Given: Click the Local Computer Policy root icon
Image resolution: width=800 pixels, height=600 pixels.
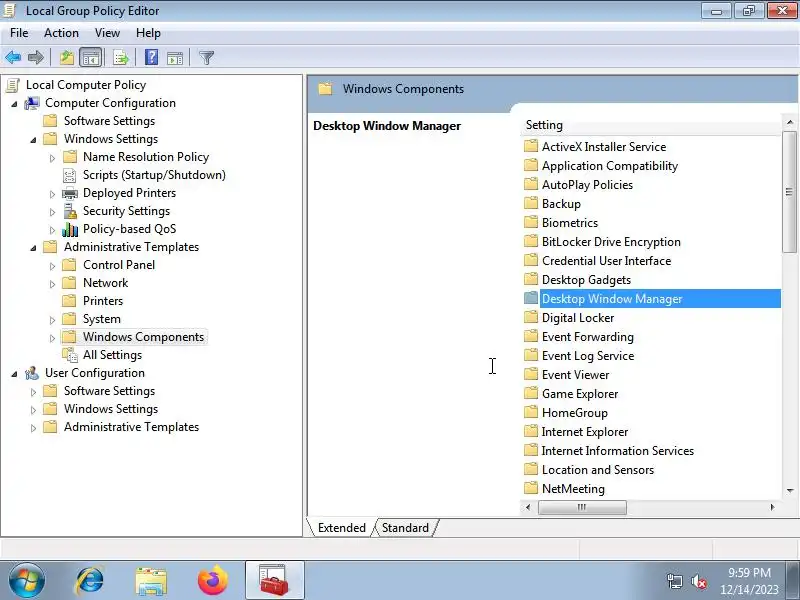Looking at the screenshot, I should point(13,85).
